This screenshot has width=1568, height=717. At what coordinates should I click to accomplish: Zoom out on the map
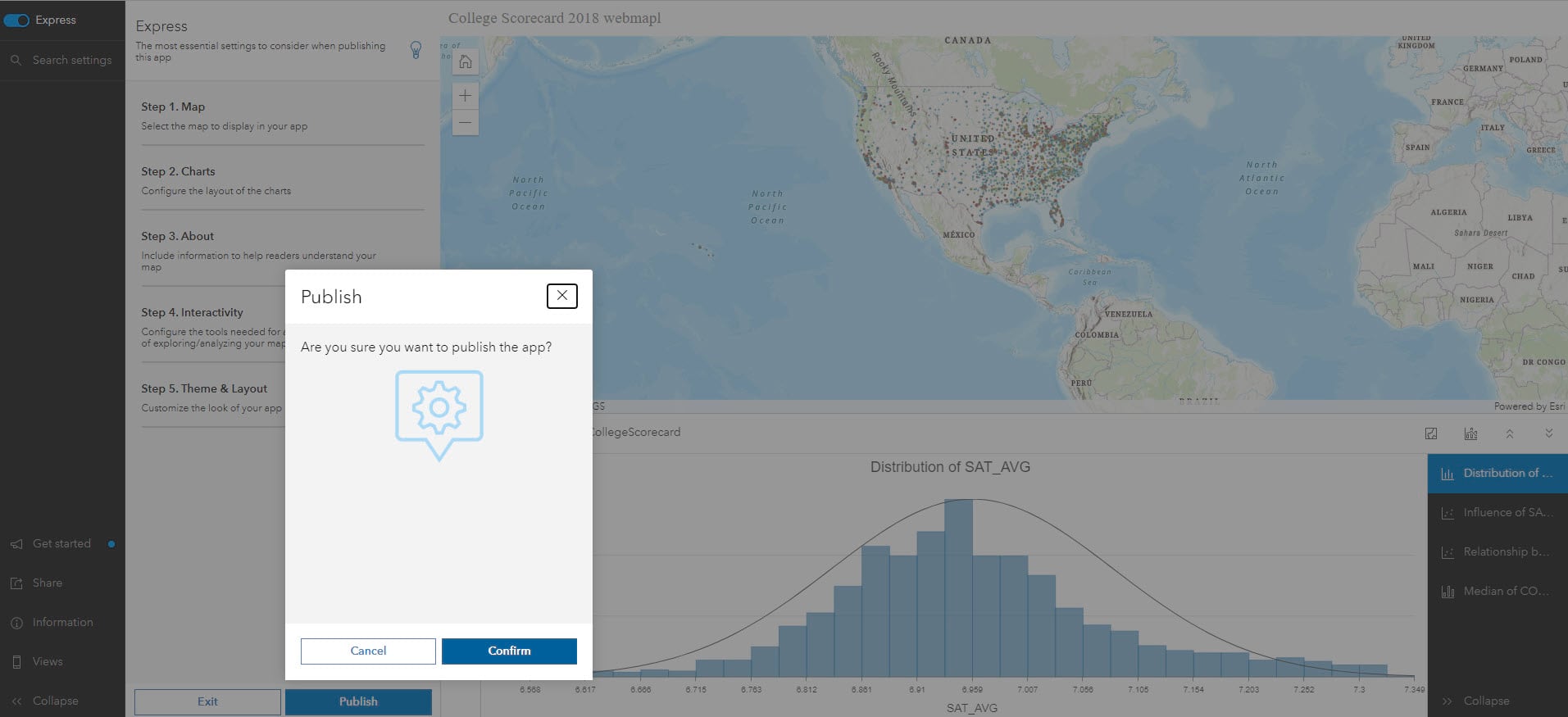[x=465, y=123]
